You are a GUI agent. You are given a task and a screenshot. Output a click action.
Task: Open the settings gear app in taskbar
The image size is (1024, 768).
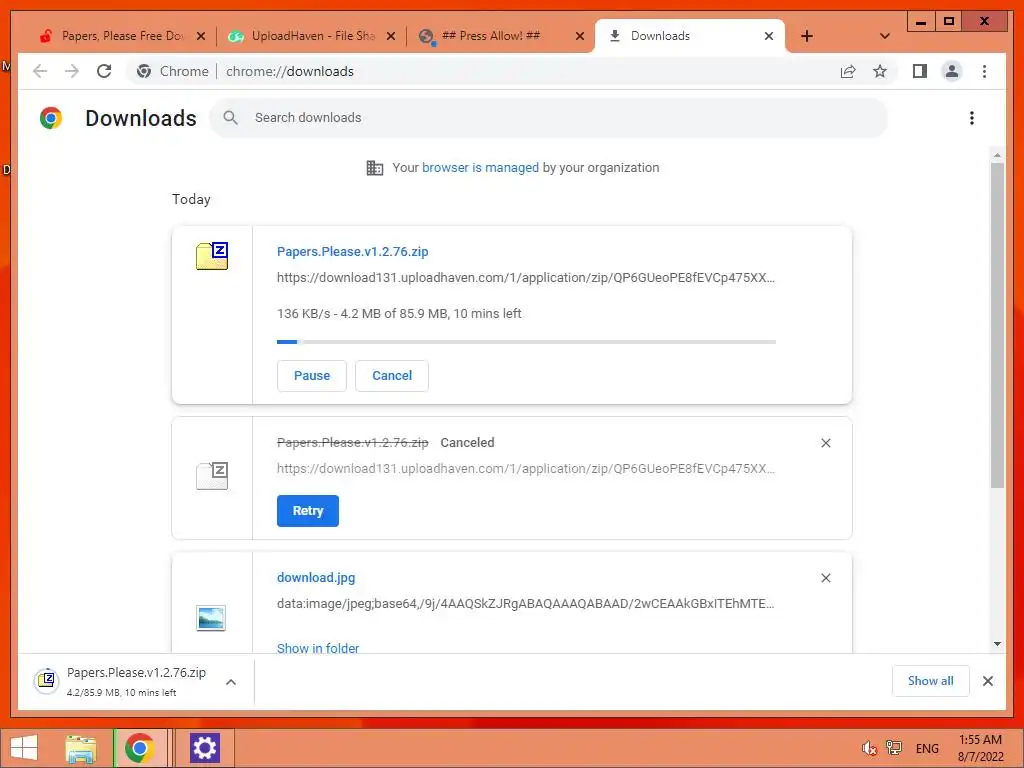tap(204, 748)
